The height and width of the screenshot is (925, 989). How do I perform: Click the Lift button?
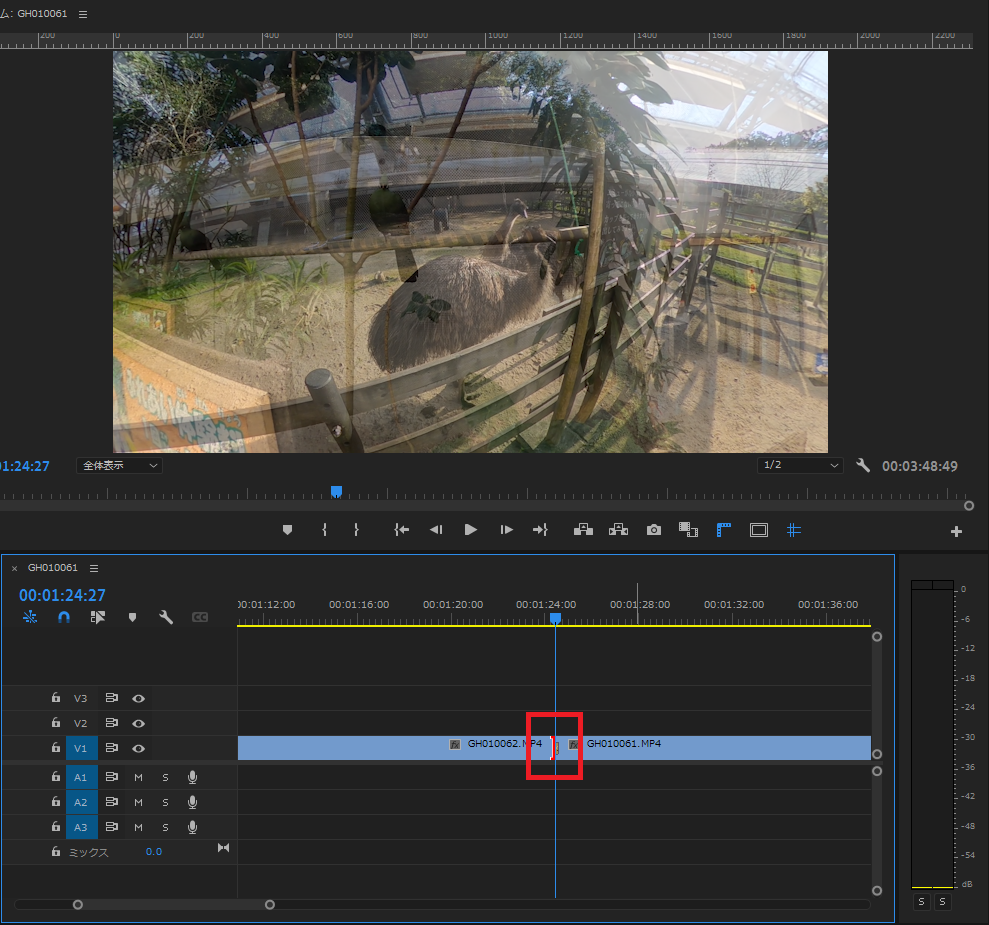[x=583, y=530]
